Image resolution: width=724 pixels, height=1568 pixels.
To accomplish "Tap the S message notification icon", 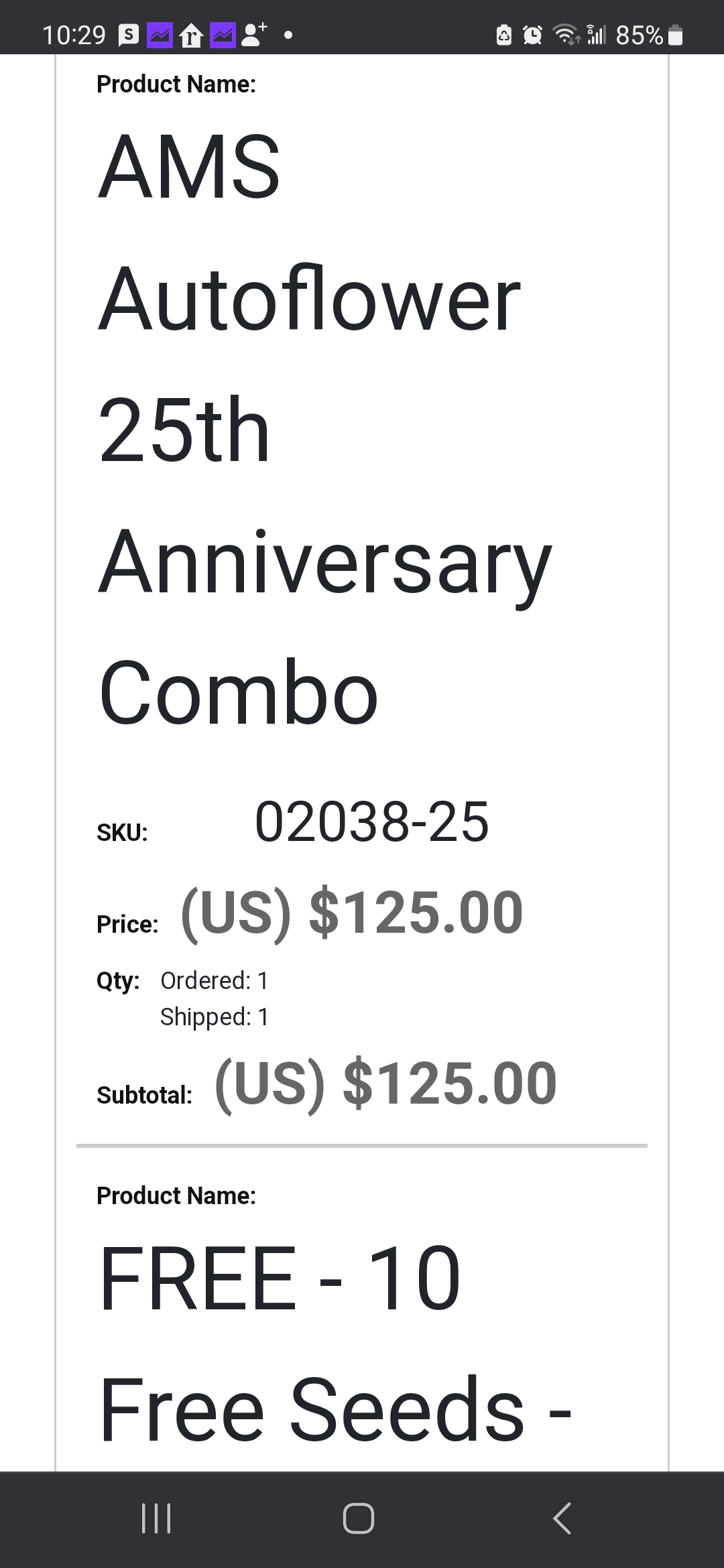I will click(x=129, y=35).
